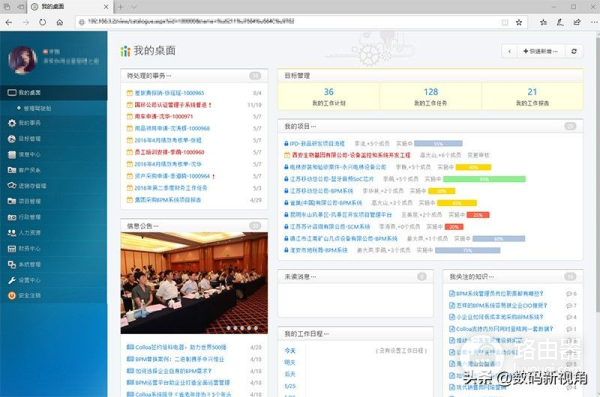
Task: Click the collapse arrow button at top right
Action: [x=509, y=51]
